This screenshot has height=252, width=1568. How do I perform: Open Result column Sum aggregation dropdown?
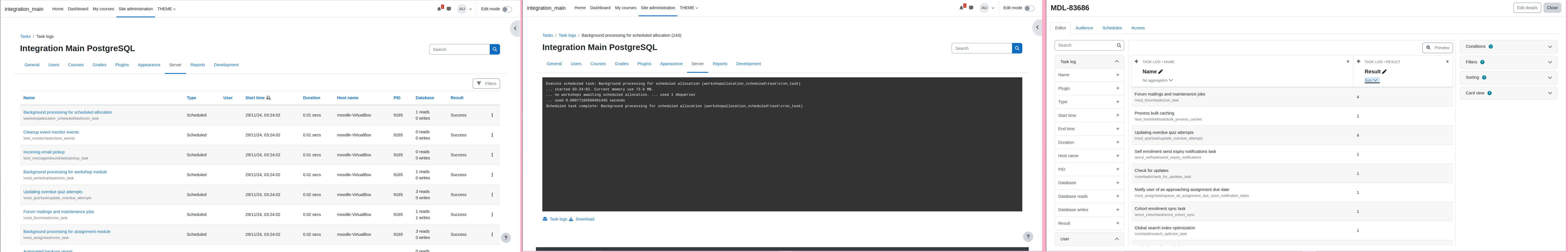(1371, 81)
